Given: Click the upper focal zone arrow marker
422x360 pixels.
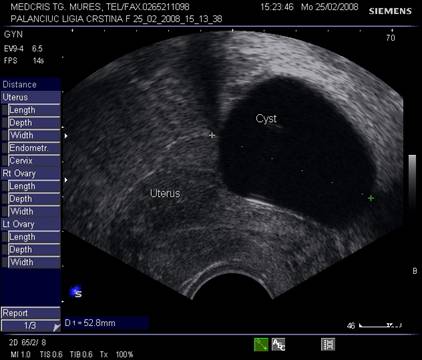Looking at the screenshot, I should pyautogui.click(x=66, y=136).
